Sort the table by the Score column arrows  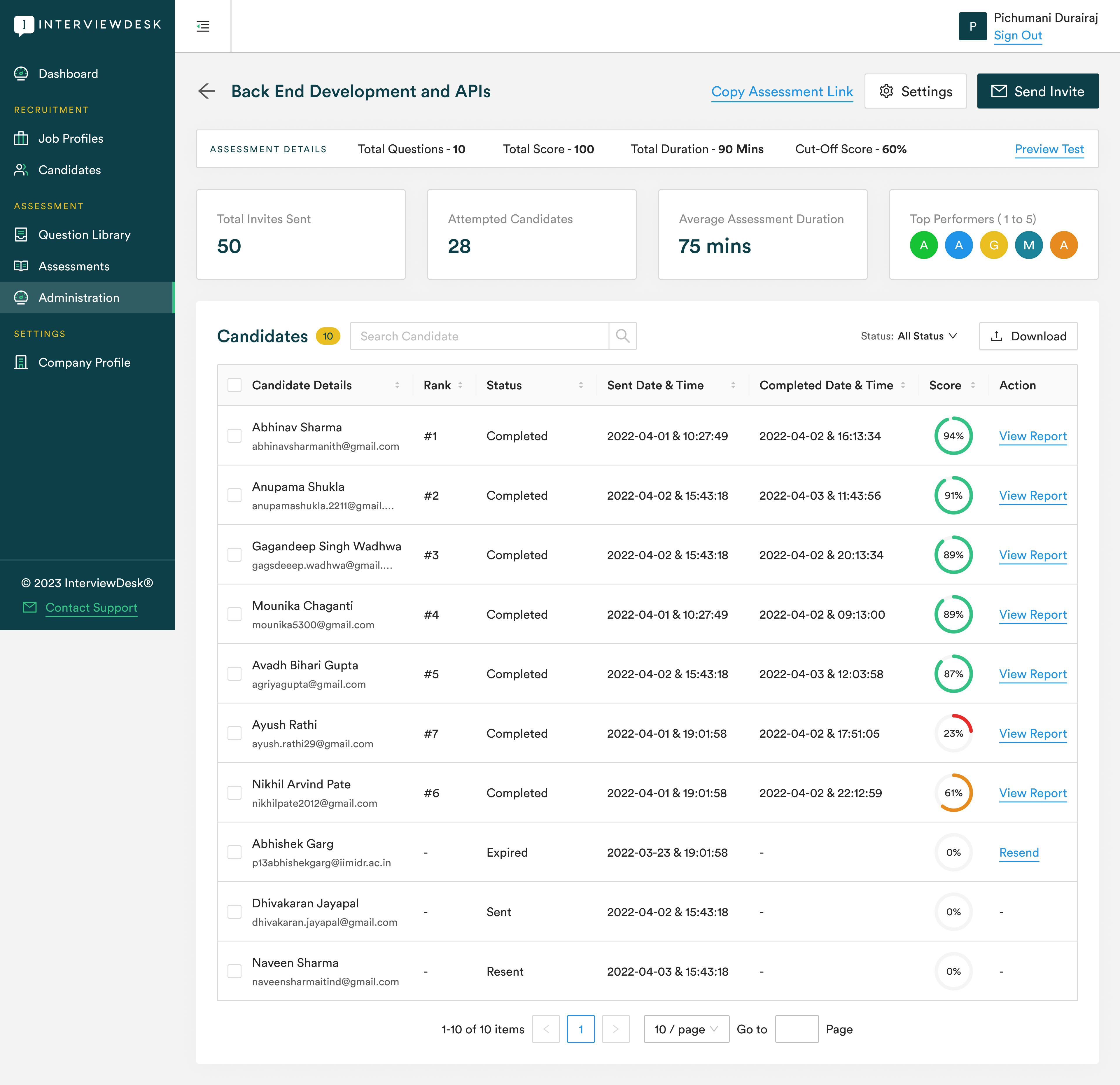tap(973, 385)
